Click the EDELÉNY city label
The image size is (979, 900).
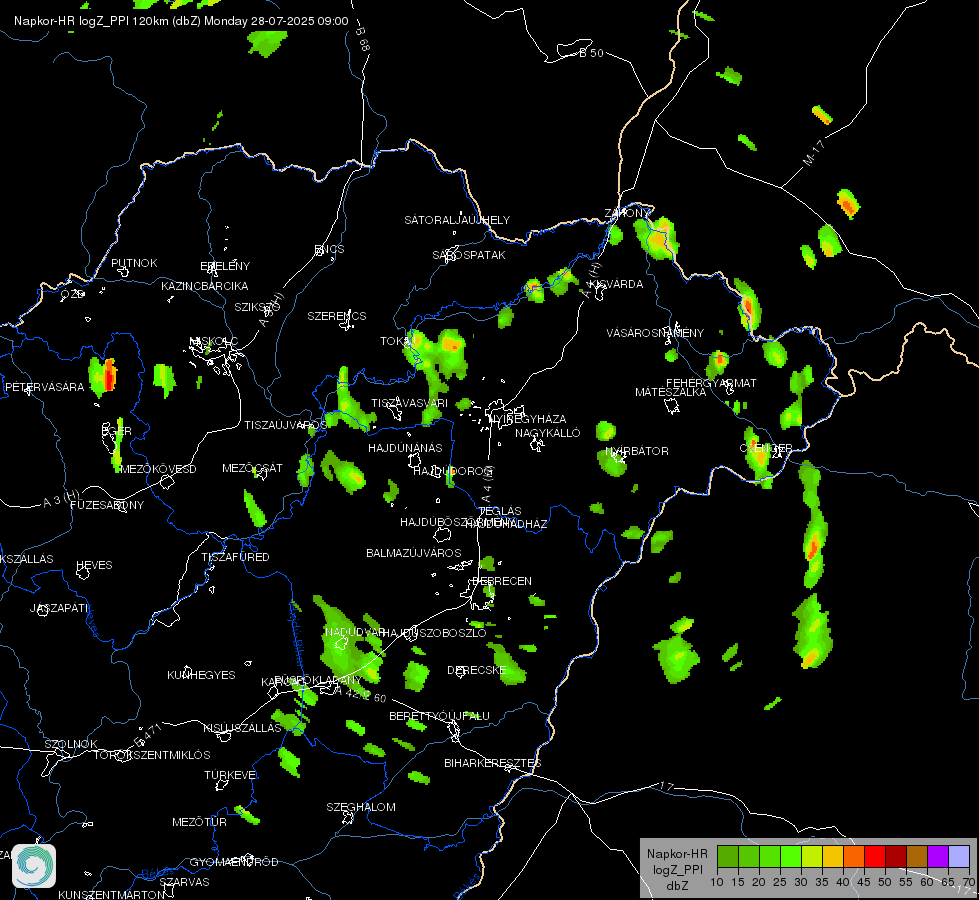pyautogui.click(x=225, y=266)
